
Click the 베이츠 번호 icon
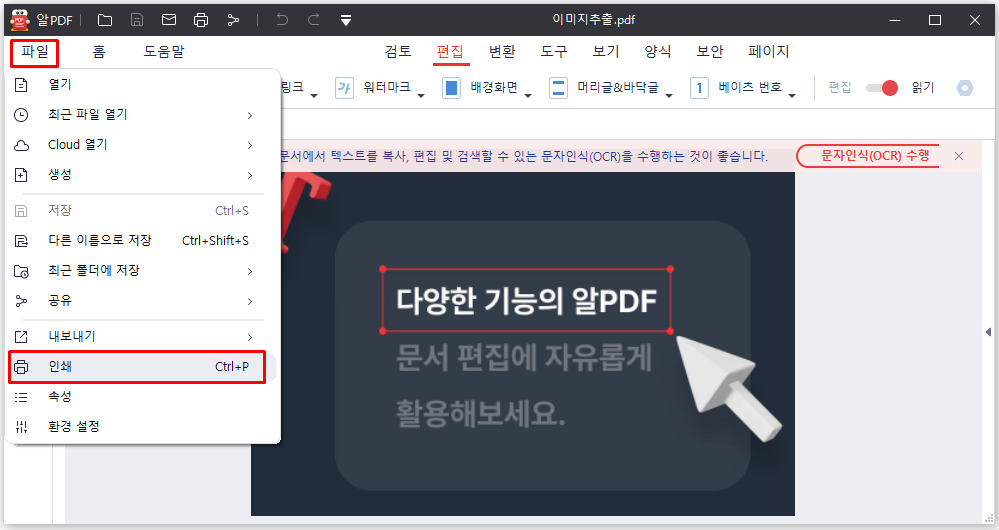[x=699, y=88]
